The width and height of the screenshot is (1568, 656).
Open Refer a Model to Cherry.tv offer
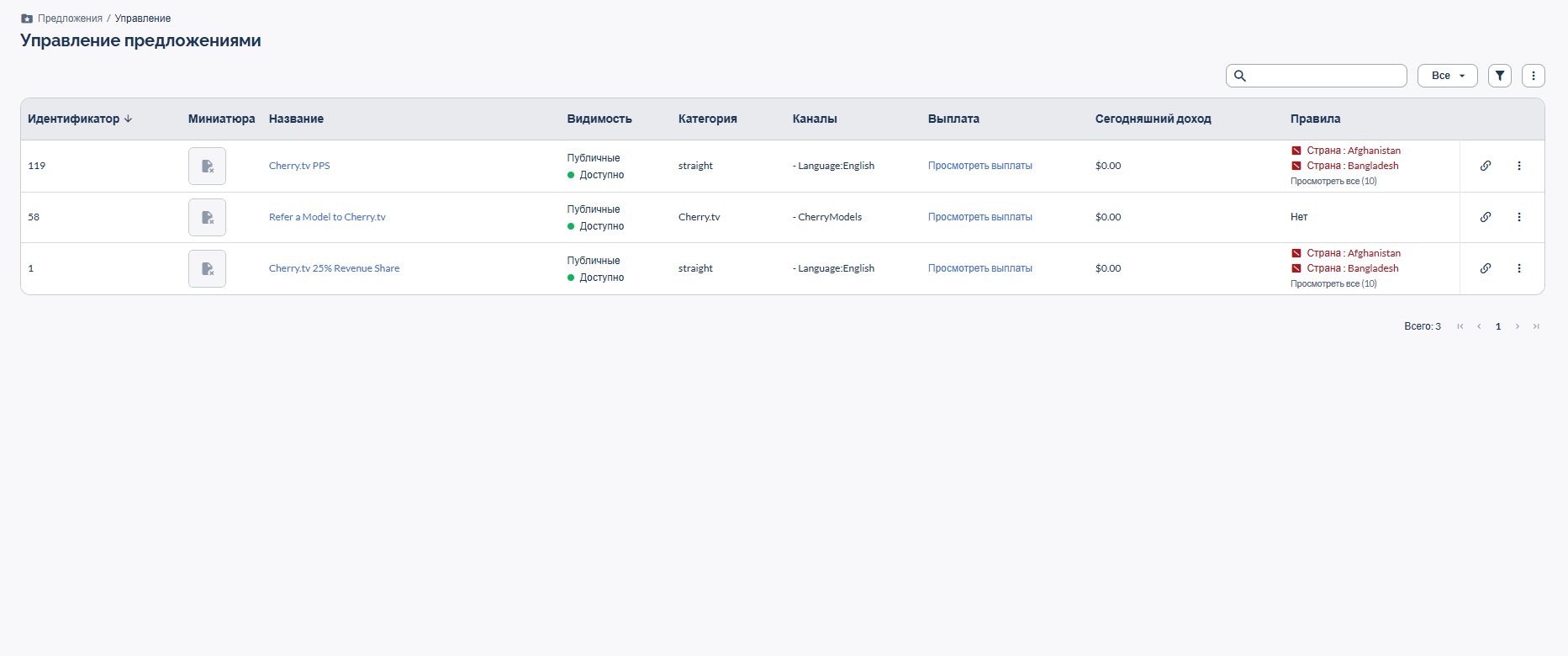pyautogui.click(x=327, y=217)
